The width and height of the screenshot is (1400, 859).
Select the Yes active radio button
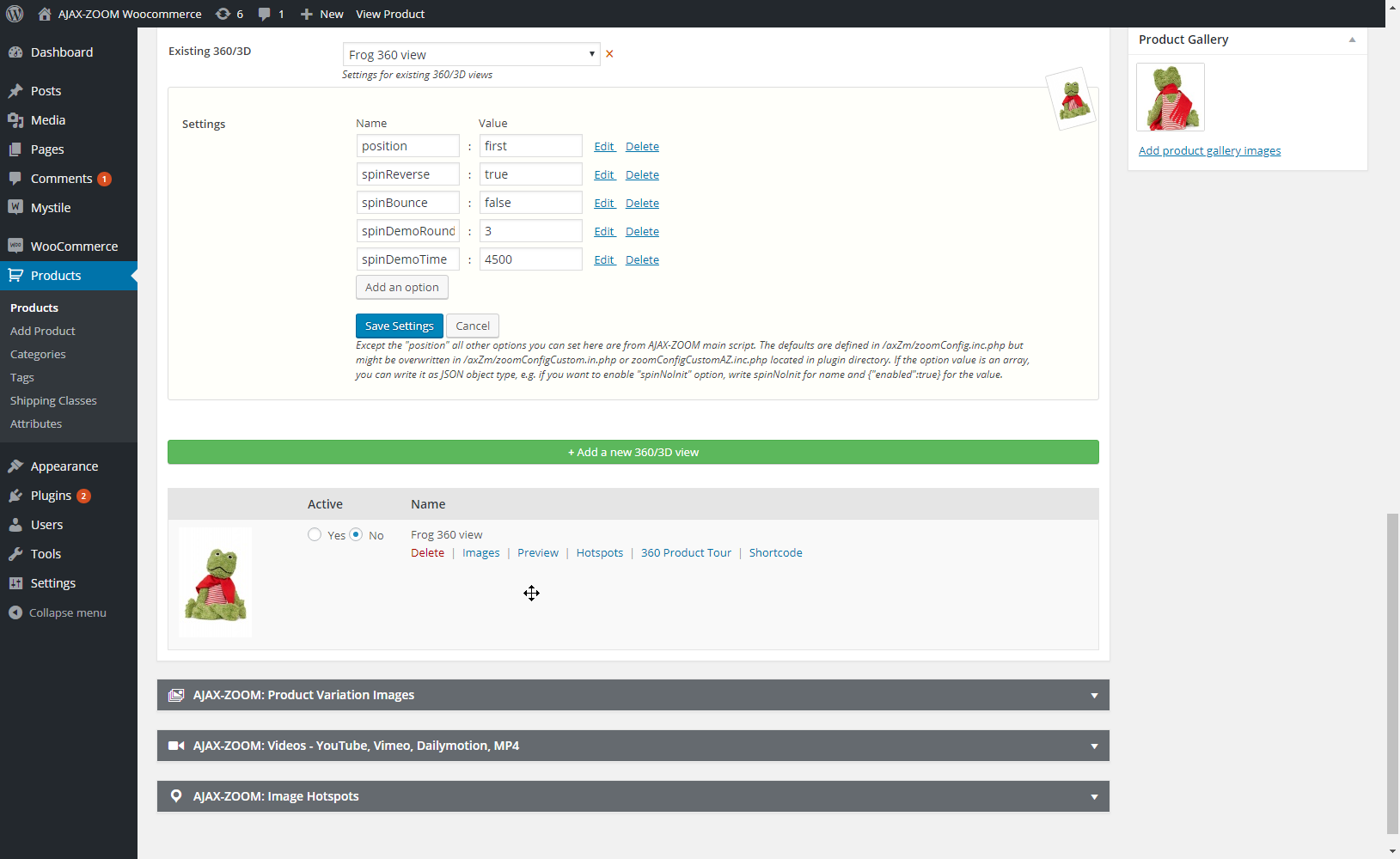[315, 534]
